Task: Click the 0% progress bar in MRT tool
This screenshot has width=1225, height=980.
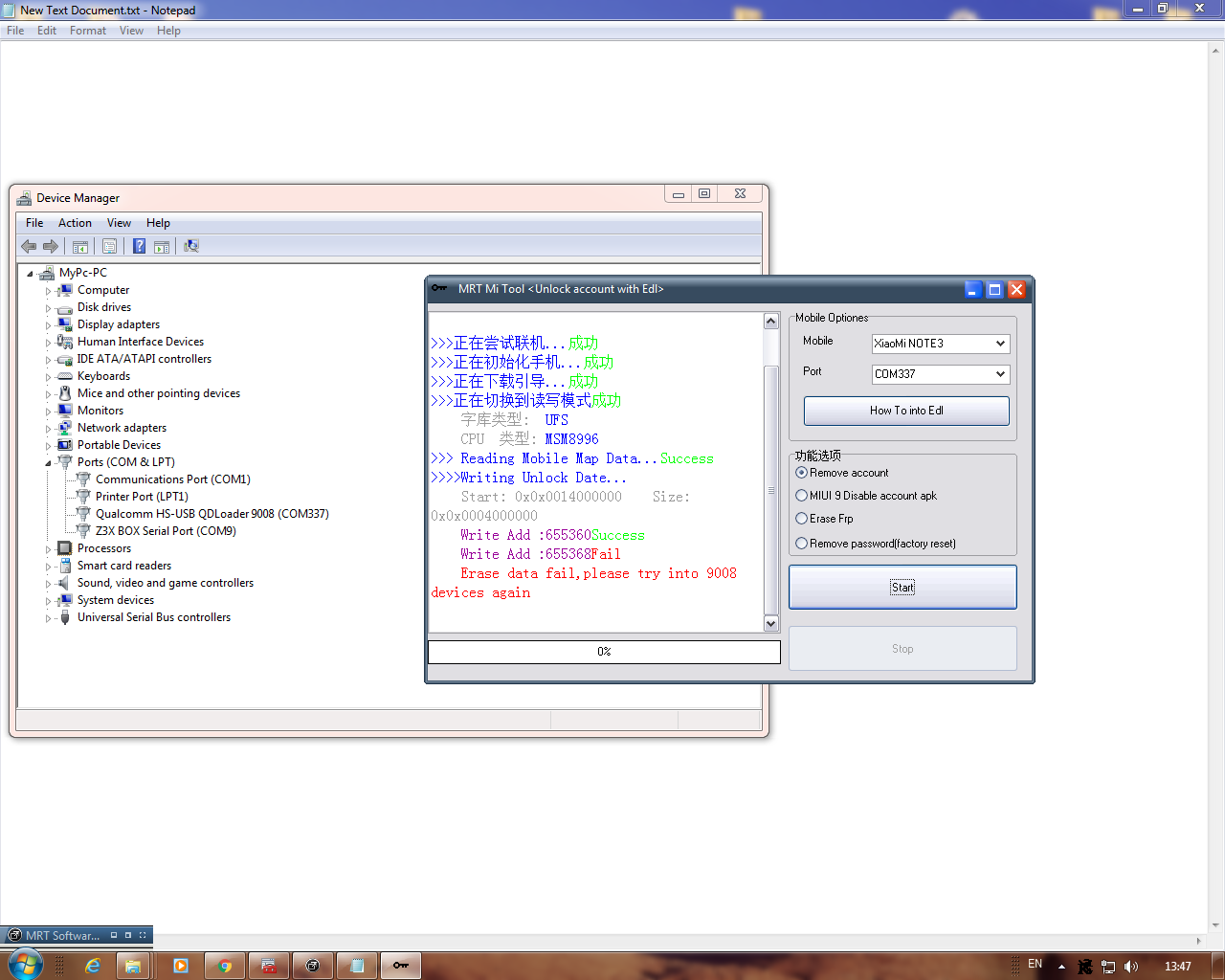Action: pos(604,652)
